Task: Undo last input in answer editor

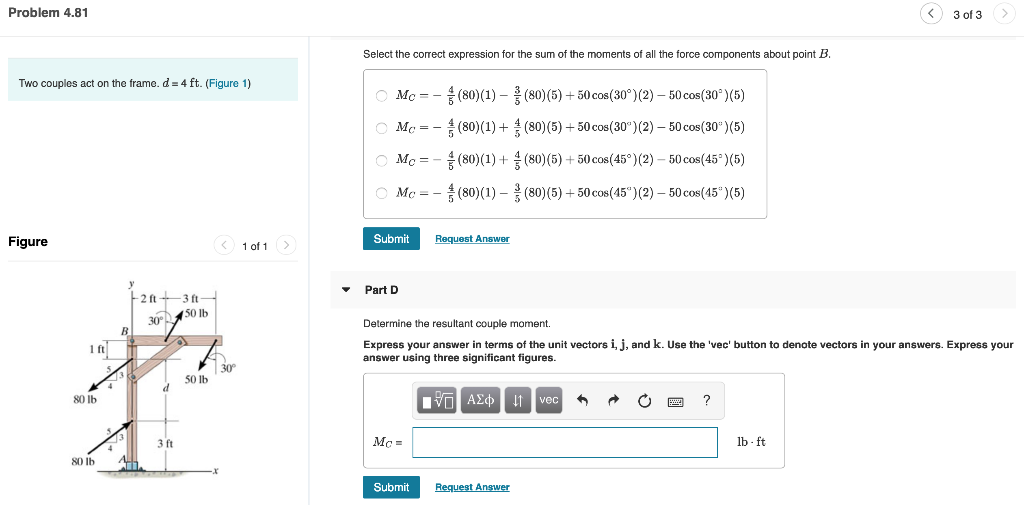Action: pos(583,401)
